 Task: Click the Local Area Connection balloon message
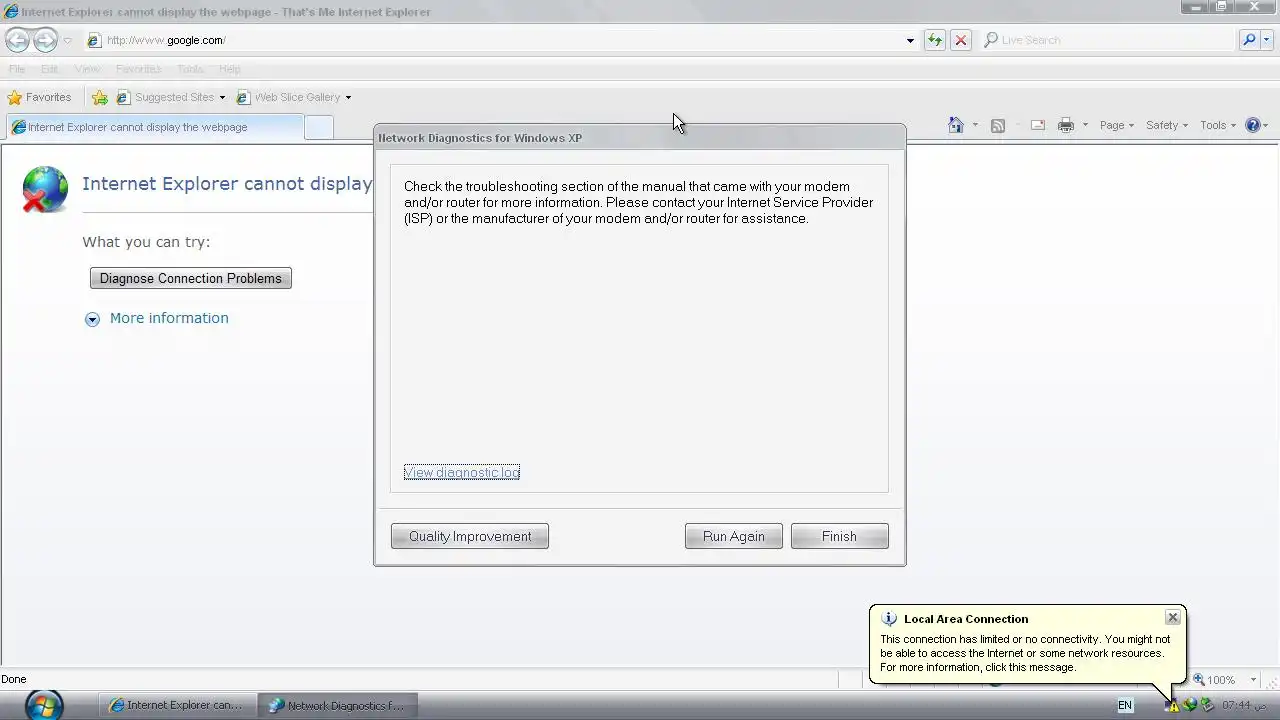pos(1025,653)
